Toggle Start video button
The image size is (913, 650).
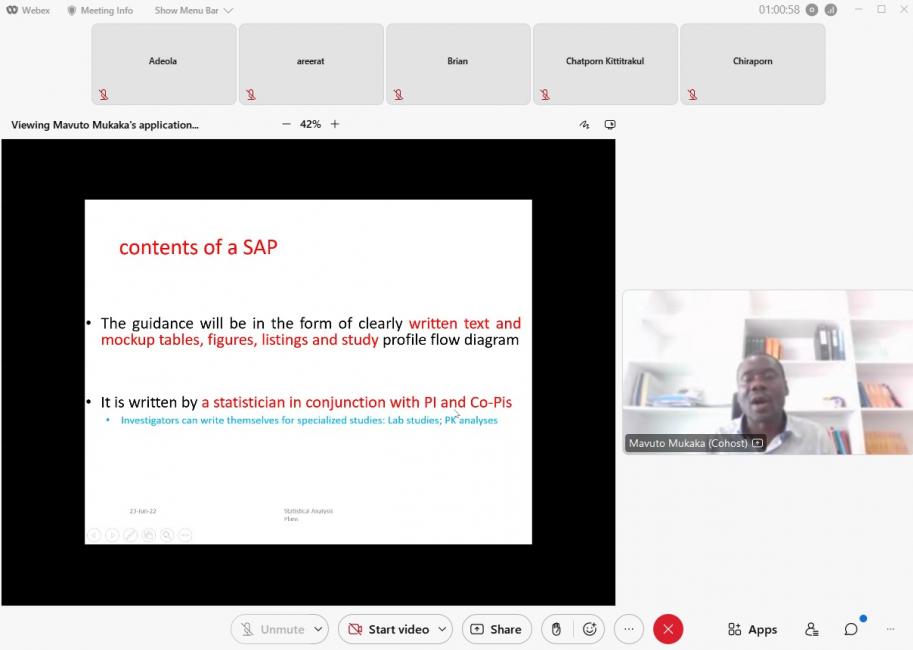point(388,629)
